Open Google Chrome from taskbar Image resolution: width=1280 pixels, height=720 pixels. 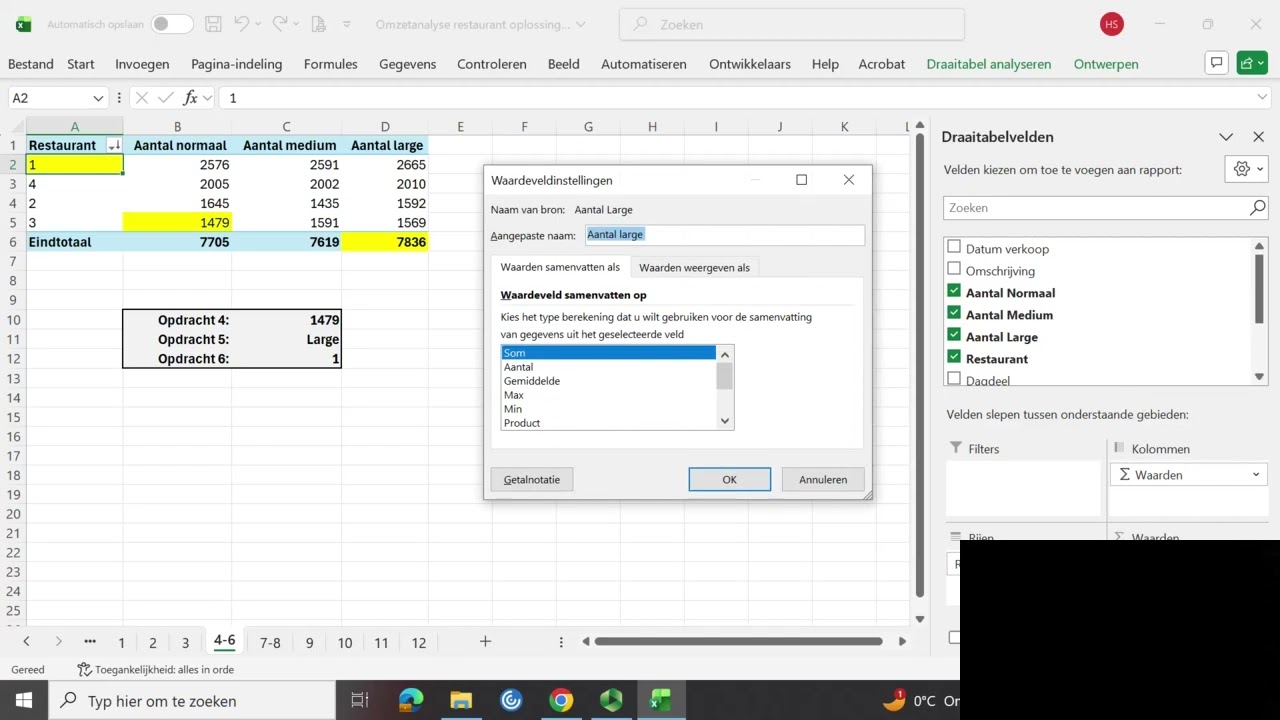561,700
